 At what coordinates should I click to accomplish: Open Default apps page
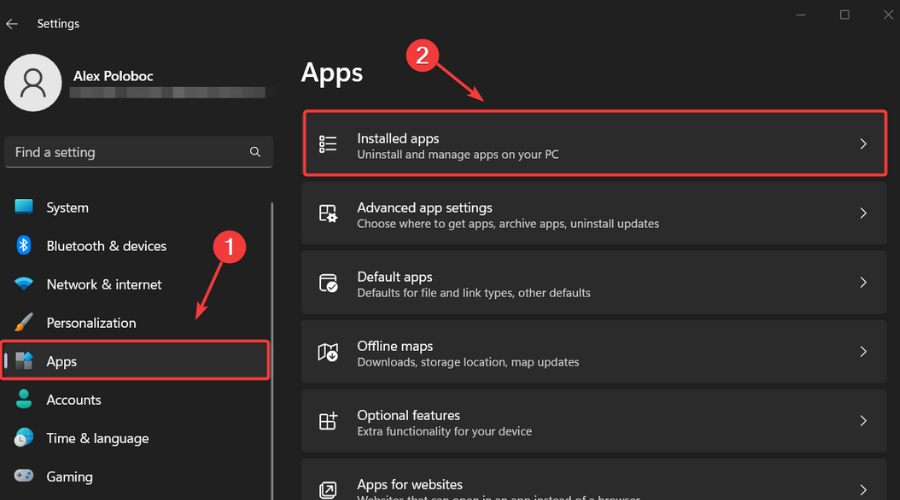[x=594, y=282]
